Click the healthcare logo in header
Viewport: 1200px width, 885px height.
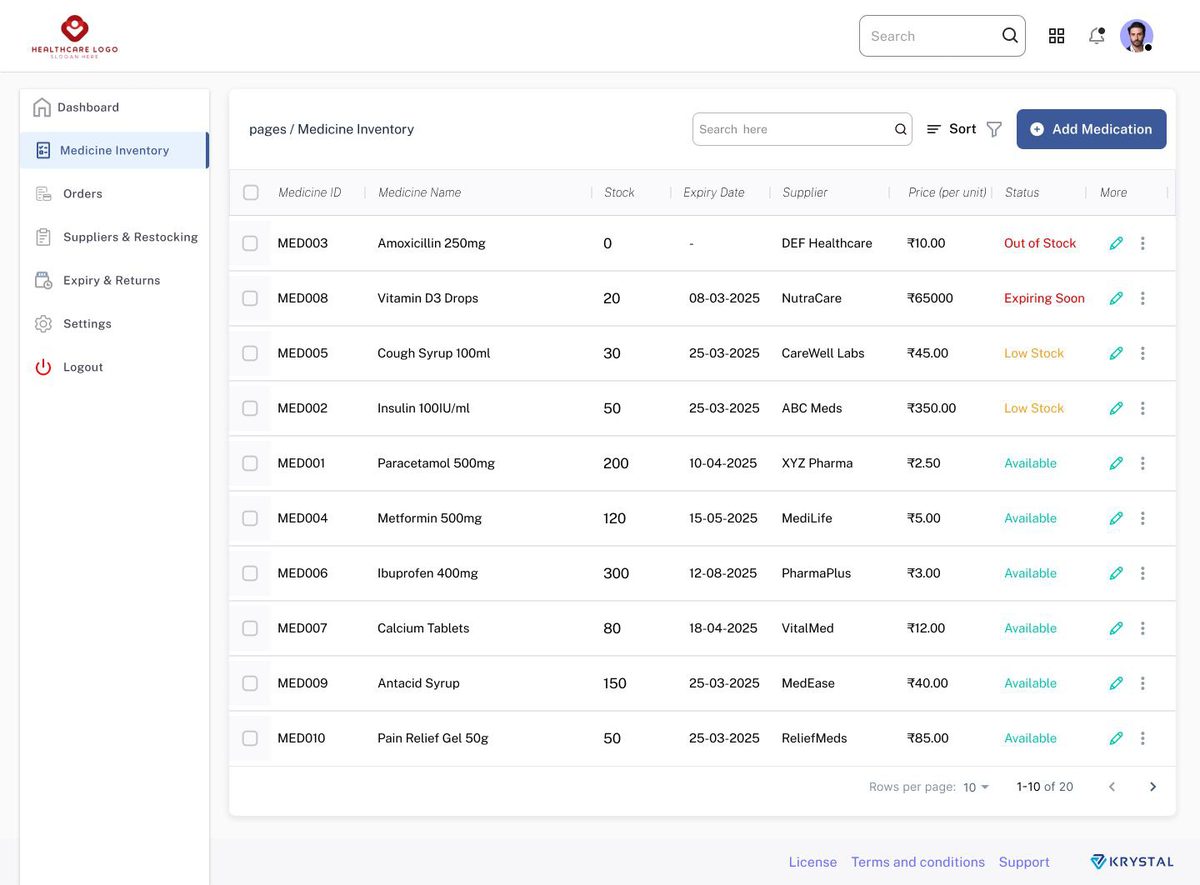tap(75, 36)
